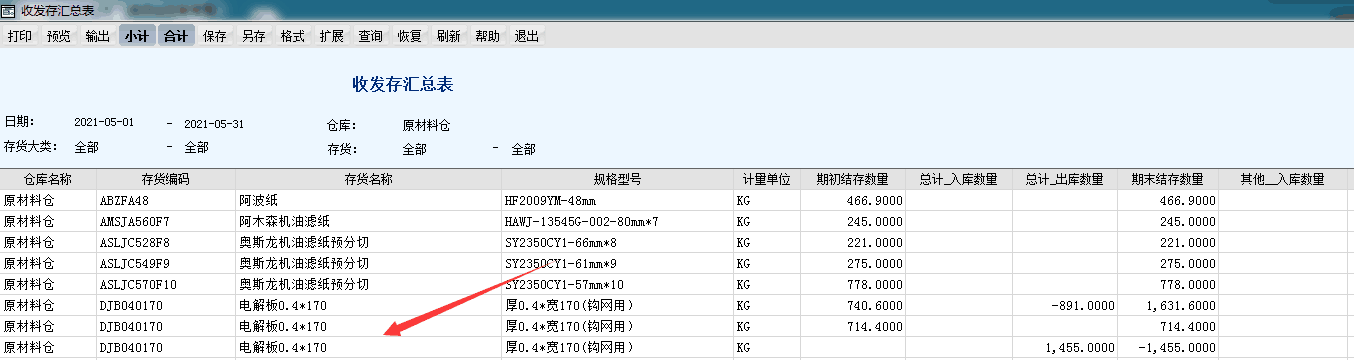Click 保存 to save the format
This screenshot has width=1354, height=360.
(x=215, y=36)
